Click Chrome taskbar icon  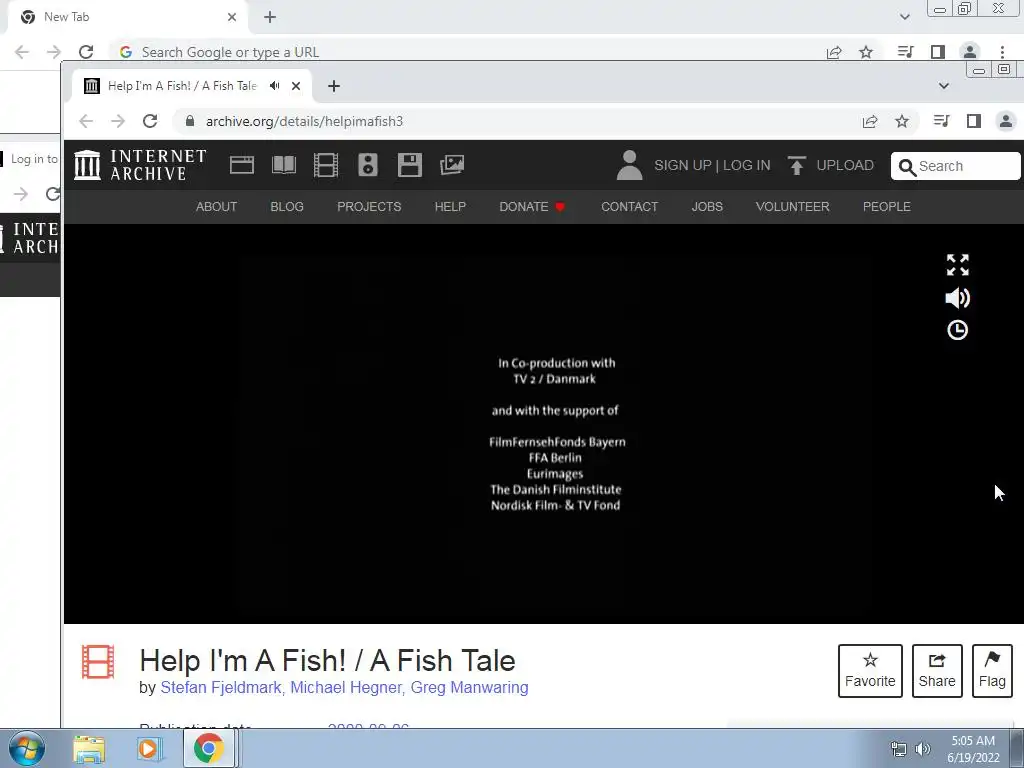208,748
